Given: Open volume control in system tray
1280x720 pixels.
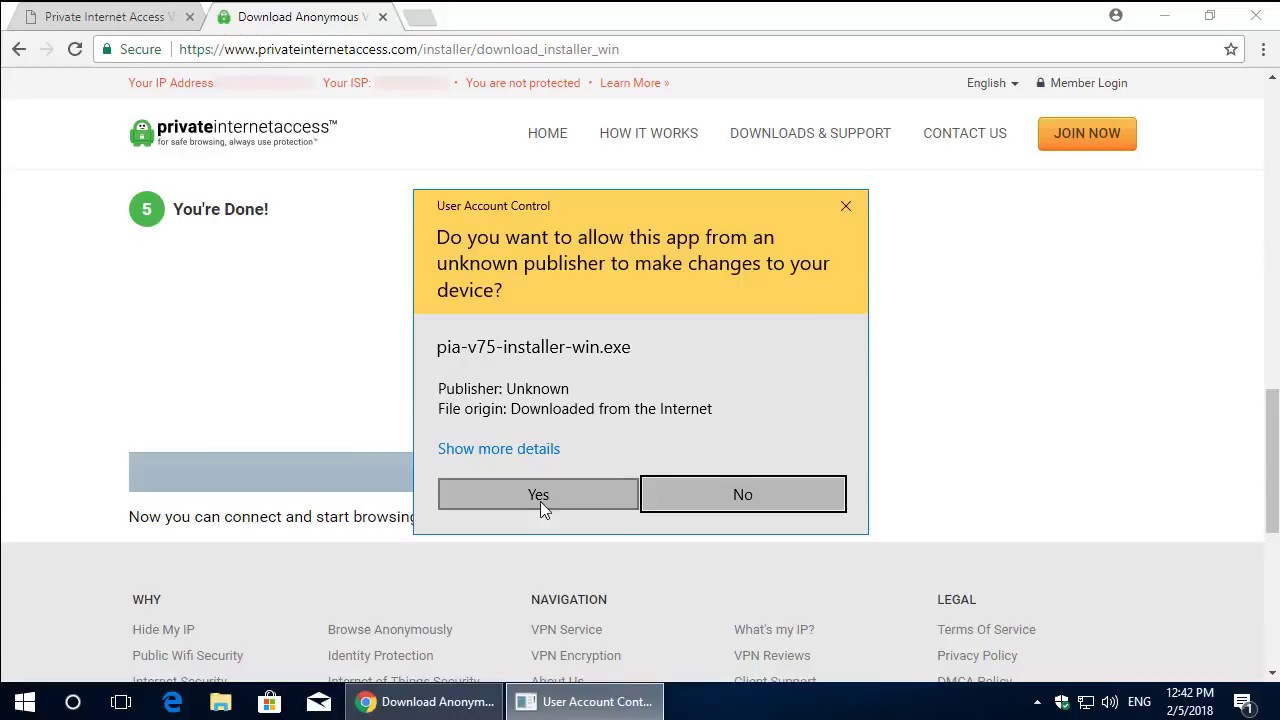Looking at the screenshot, I should pos(1110,702).
